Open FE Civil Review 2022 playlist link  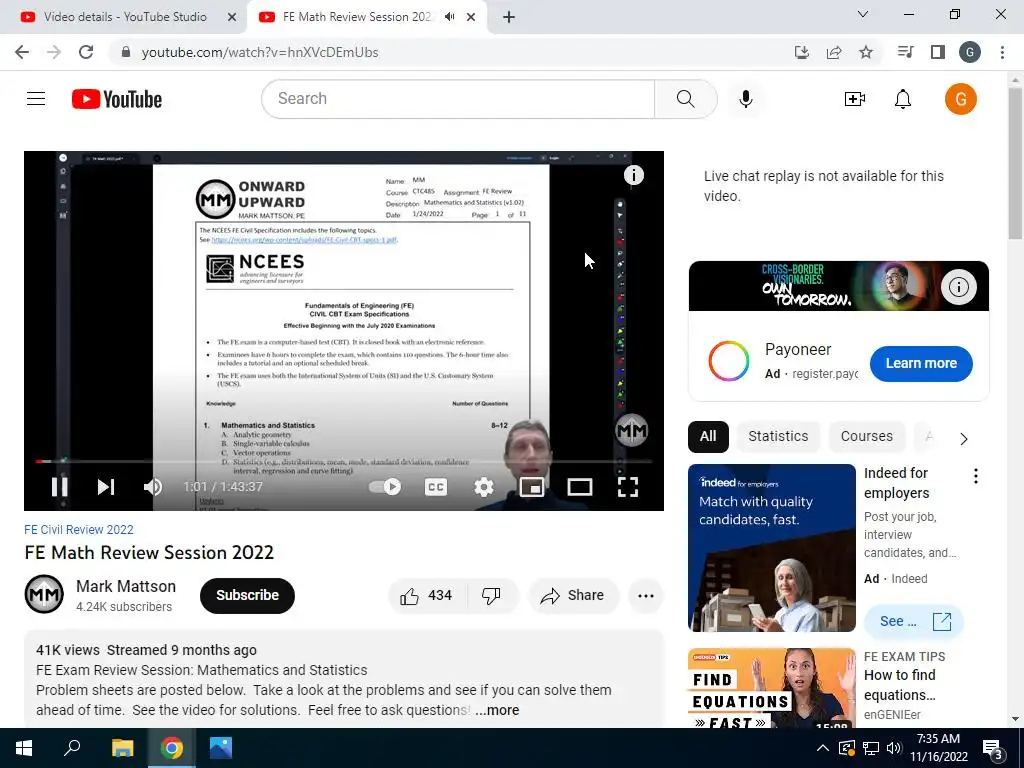coord(78,530)
